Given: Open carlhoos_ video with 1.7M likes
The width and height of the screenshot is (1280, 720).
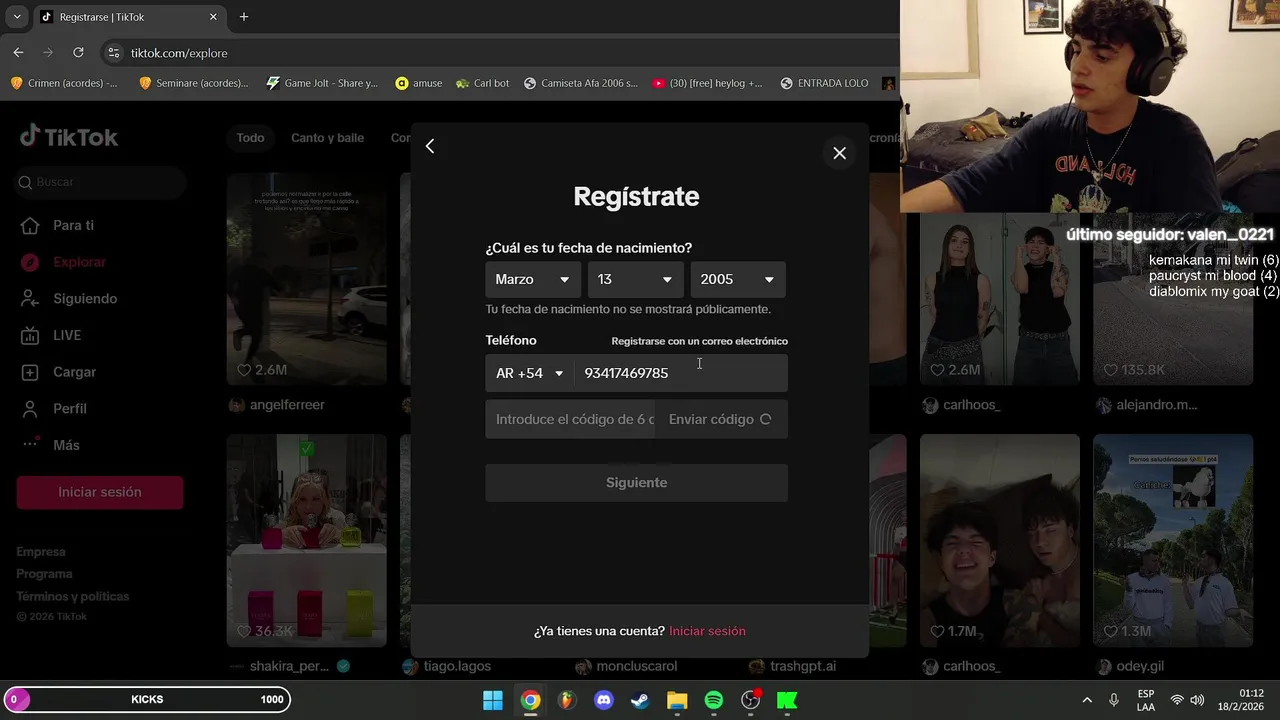Looking at the screenshot, I should coord(1000,540).
